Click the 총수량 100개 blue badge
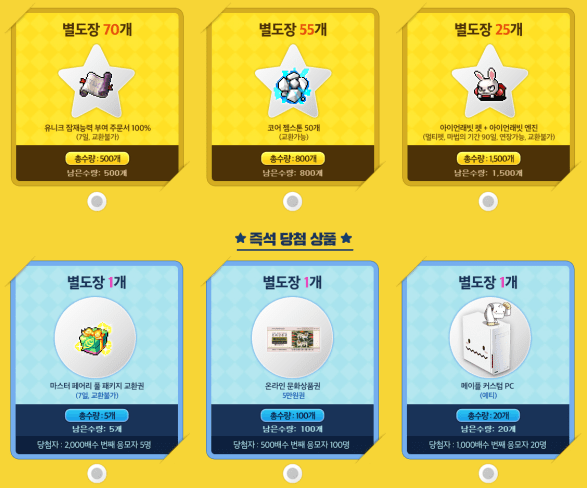This screenshot has height=488, width=587. tap(293, 415)
